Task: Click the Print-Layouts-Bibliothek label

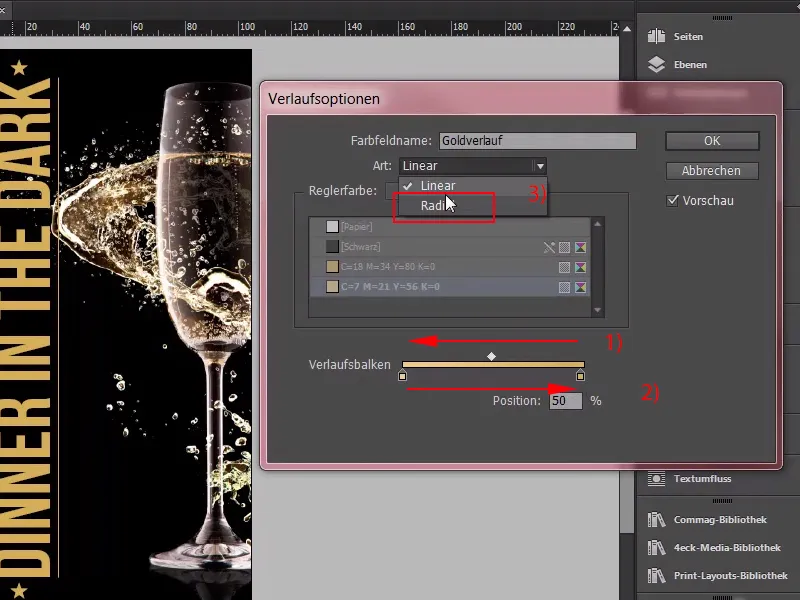Action: pyautogui.click(x=731, y=576)
